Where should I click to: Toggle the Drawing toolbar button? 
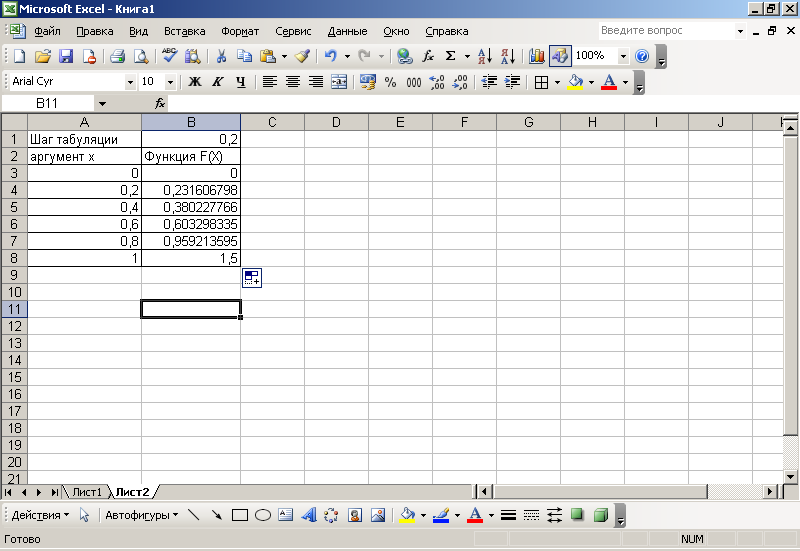(560, 56)
